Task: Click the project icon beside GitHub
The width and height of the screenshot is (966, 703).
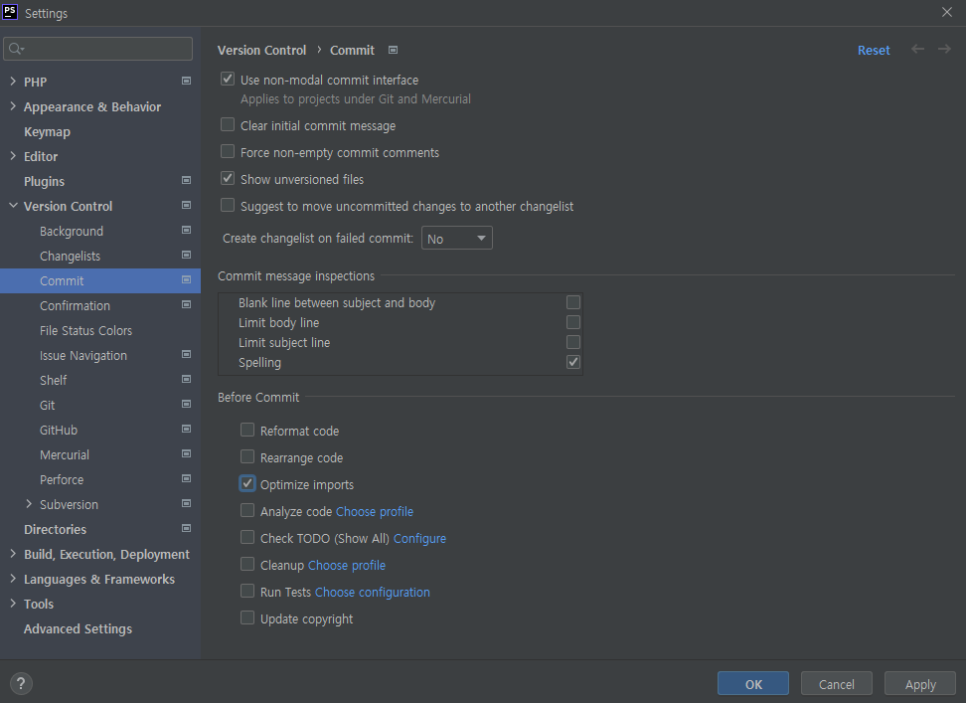Action: coord(186,429)
